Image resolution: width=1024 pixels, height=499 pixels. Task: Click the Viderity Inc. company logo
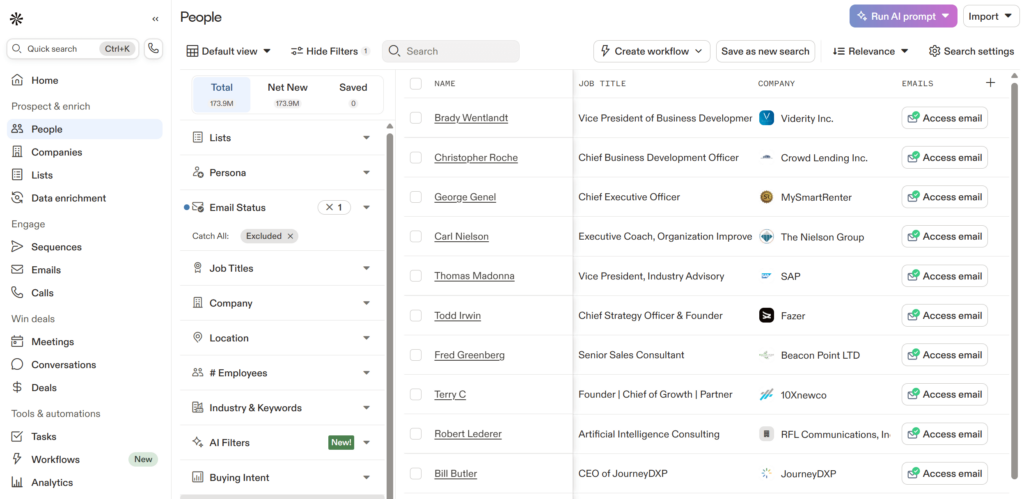pos(767,118)
